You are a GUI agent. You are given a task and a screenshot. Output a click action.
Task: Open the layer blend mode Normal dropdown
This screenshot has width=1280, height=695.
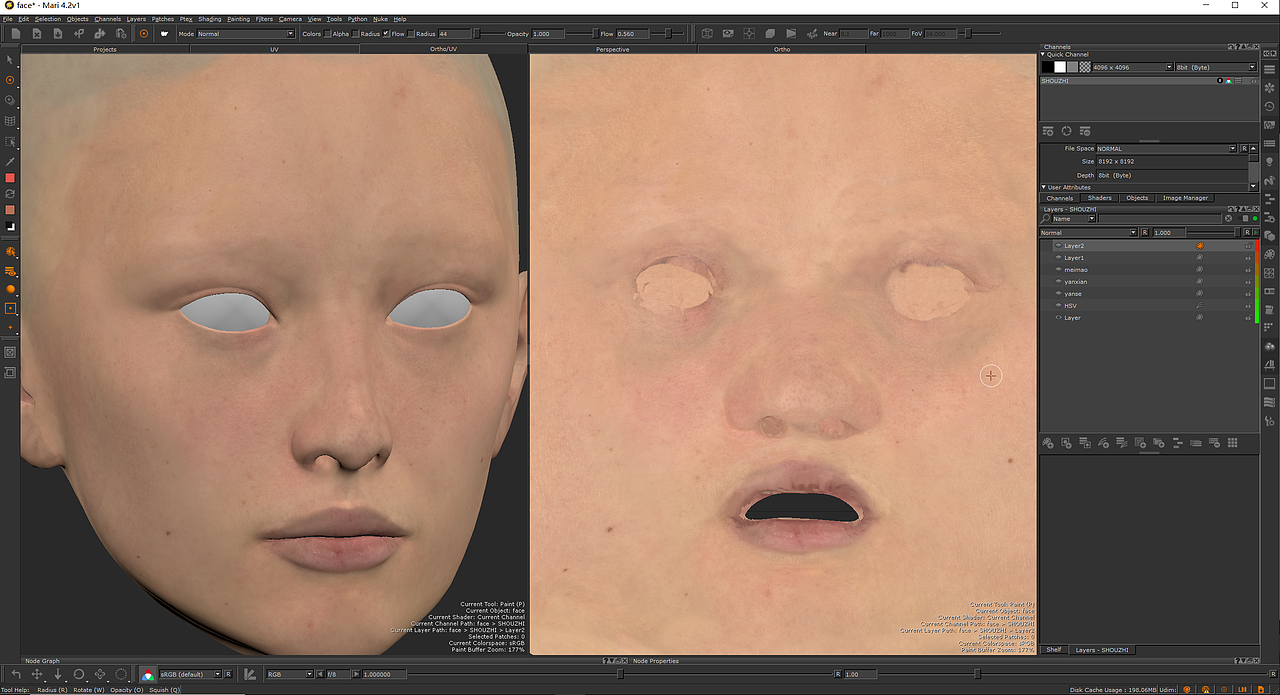tap(1089, 233)
